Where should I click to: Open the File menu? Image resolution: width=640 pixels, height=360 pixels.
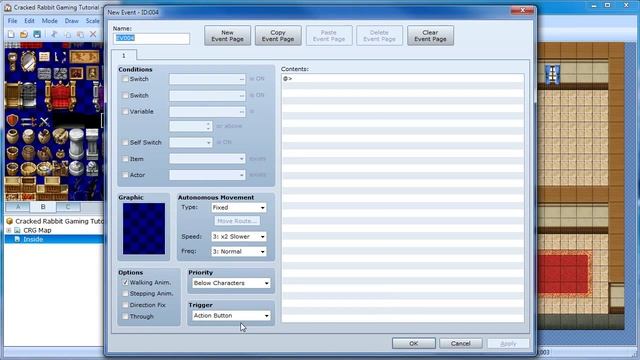pos(12,21)
